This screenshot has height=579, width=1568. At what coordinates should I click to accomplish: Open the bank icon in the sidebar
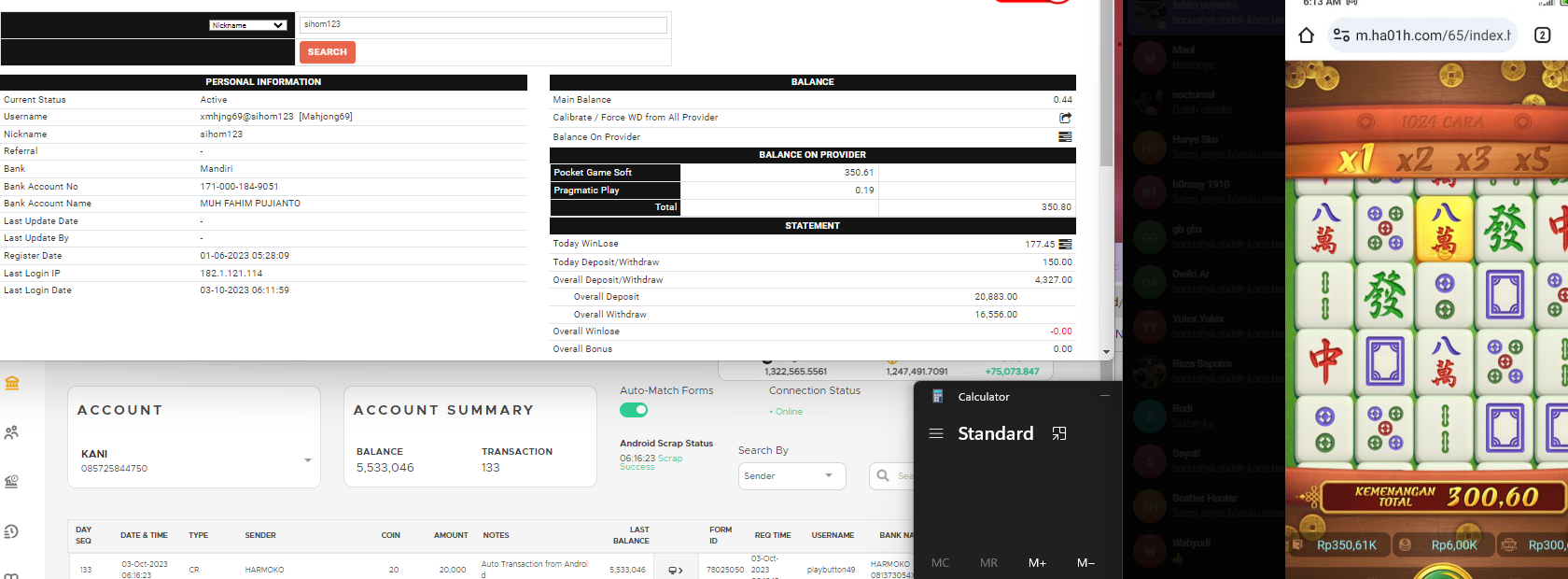(12, 383)
